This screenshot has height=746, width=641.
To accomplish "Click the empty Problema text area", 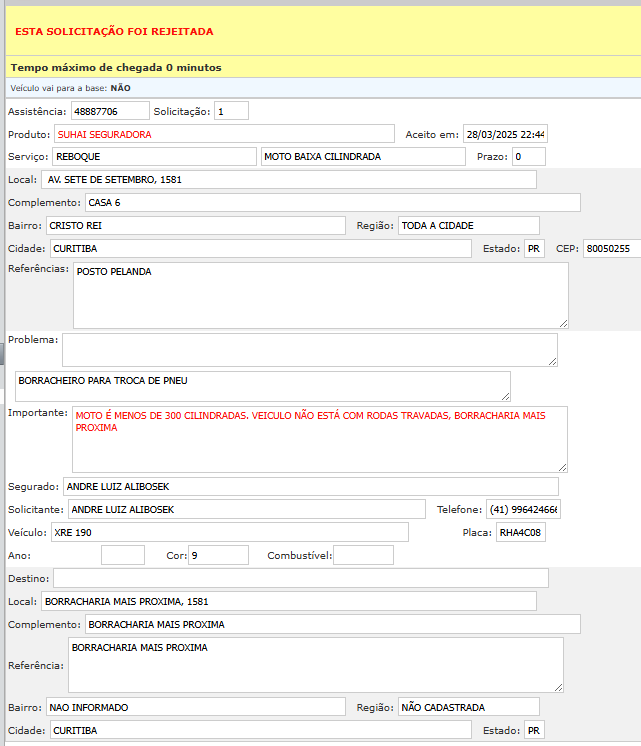I will pyautogui.click(x=309, y=349).
